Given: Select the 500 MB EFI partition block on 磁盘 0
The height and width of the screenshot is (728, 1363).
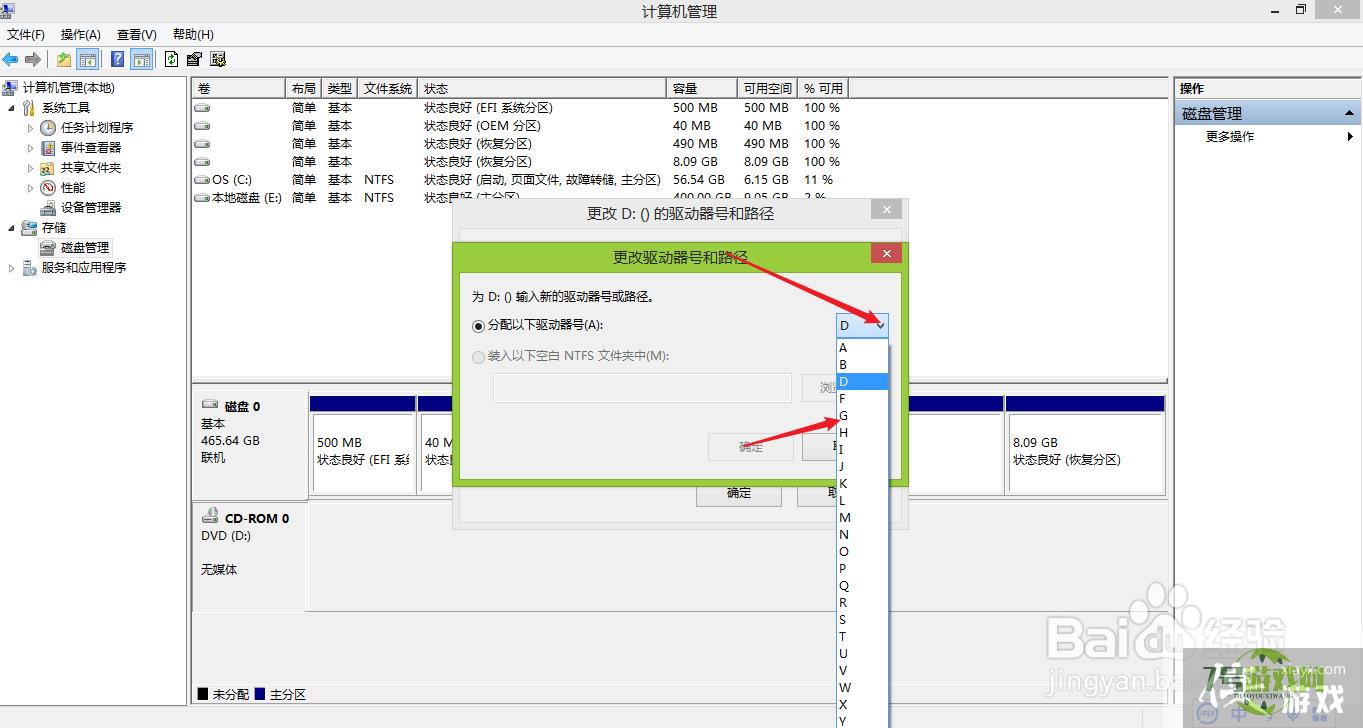Looking at the screenshot, I should tap(362, 453).
